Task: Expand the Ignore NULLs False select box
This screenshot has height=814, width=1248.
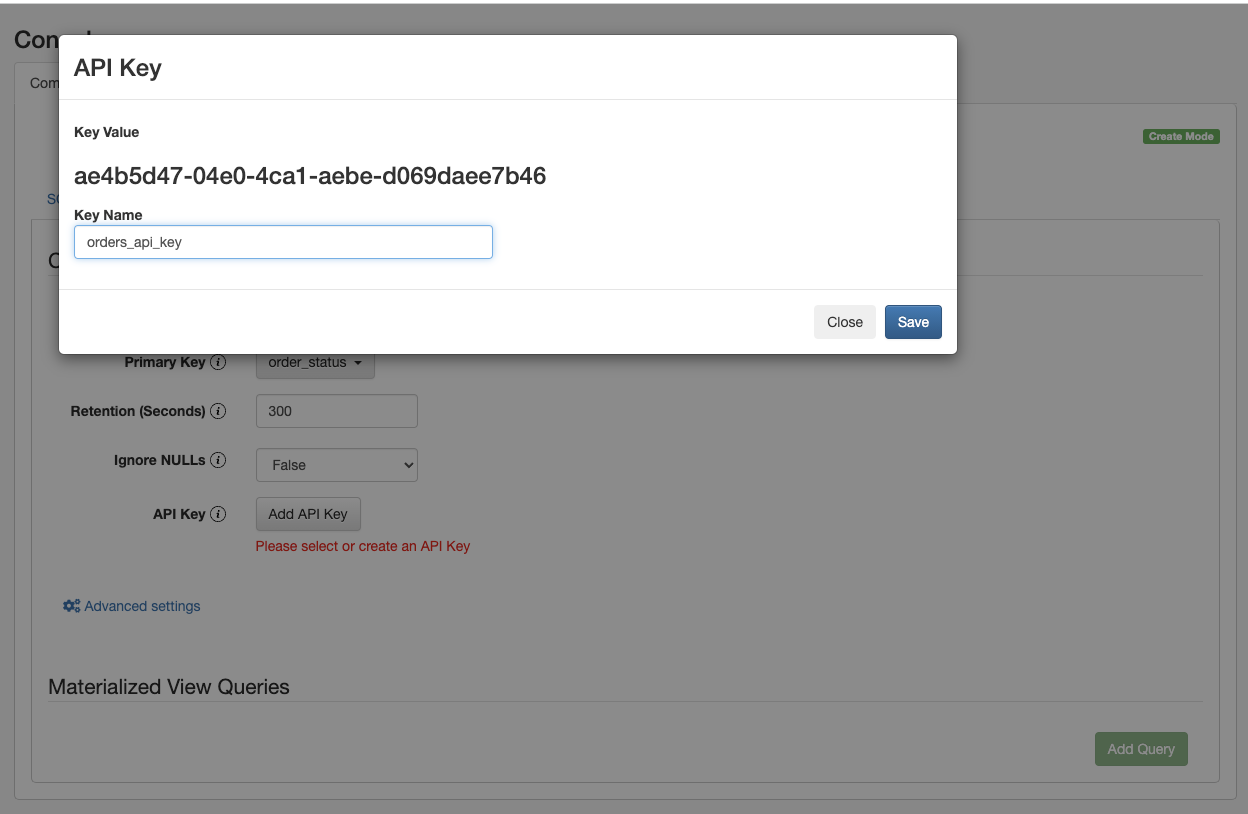Action: click(x=337, y=465)
